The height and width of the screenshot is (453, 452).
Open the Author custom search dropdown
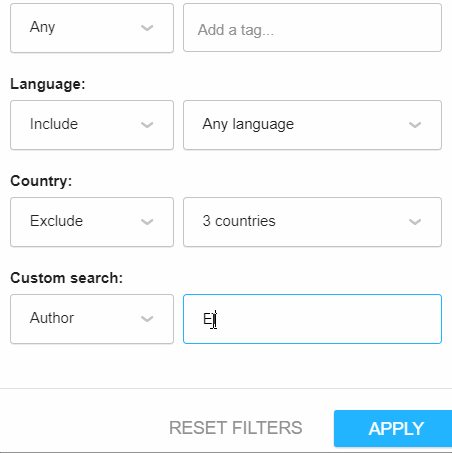(92, 319)
